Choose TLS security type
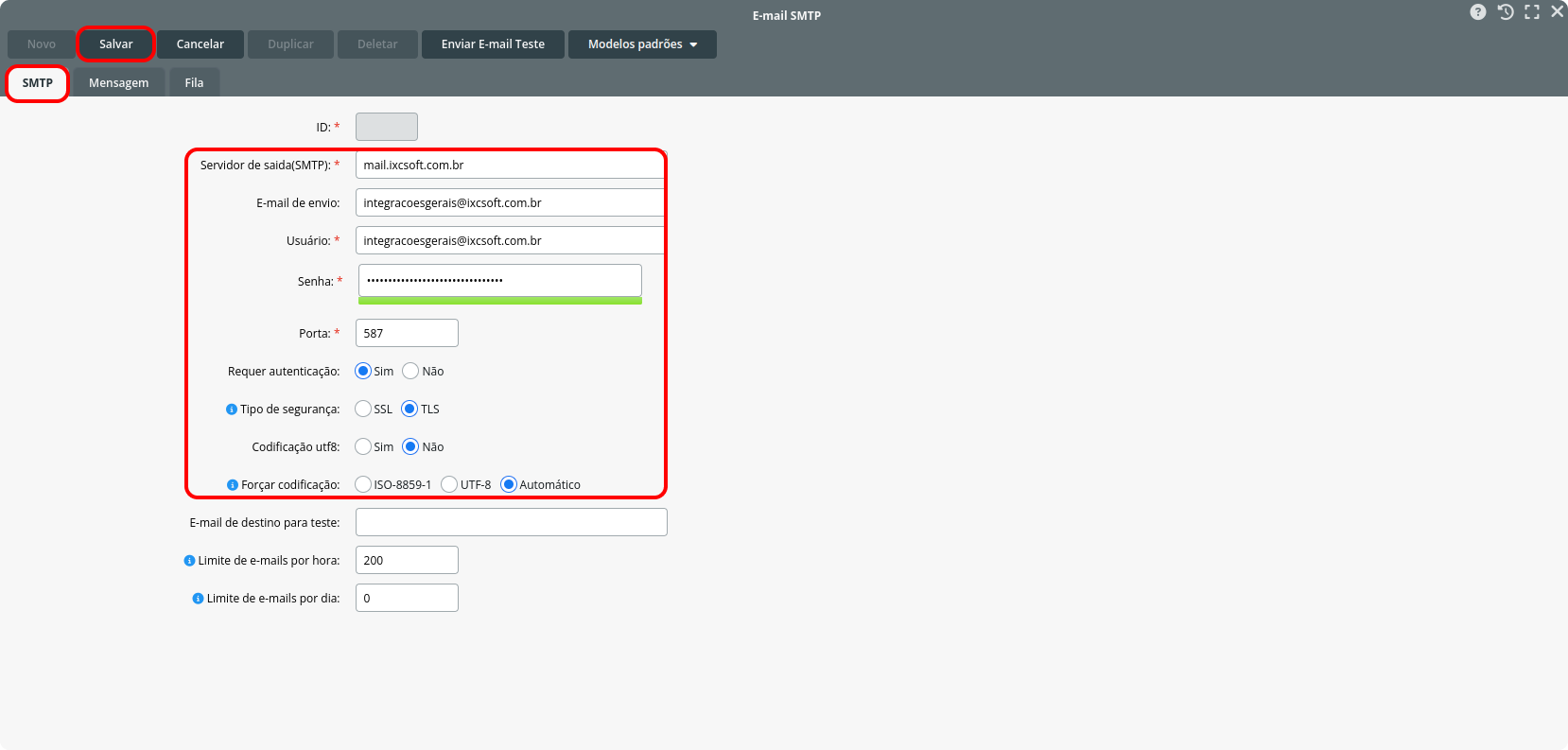This screenshot has height=750, width=1568. 409,409
